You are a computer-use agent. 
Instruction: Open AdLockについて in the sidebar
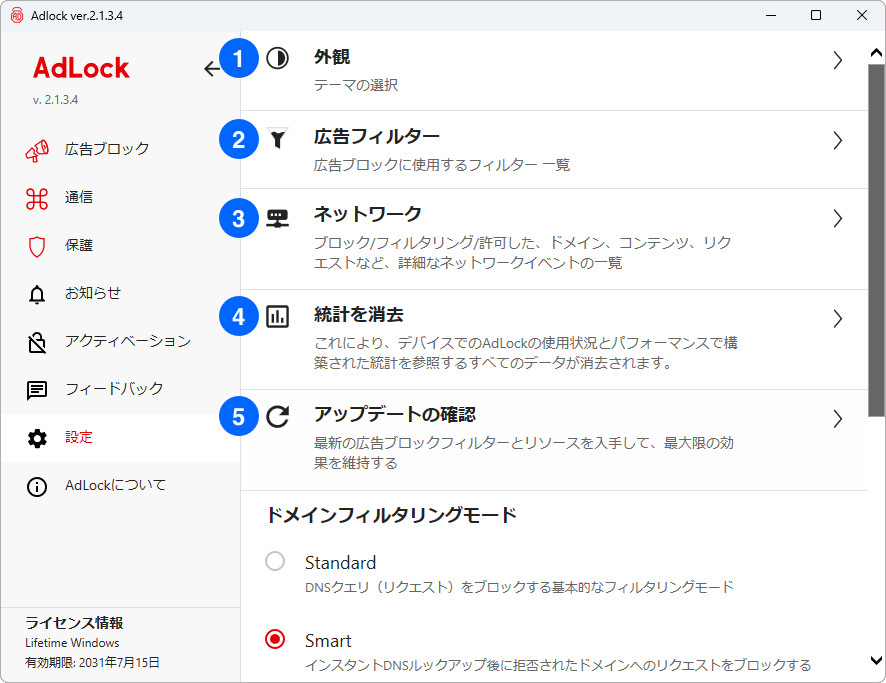tap(115, 486)
